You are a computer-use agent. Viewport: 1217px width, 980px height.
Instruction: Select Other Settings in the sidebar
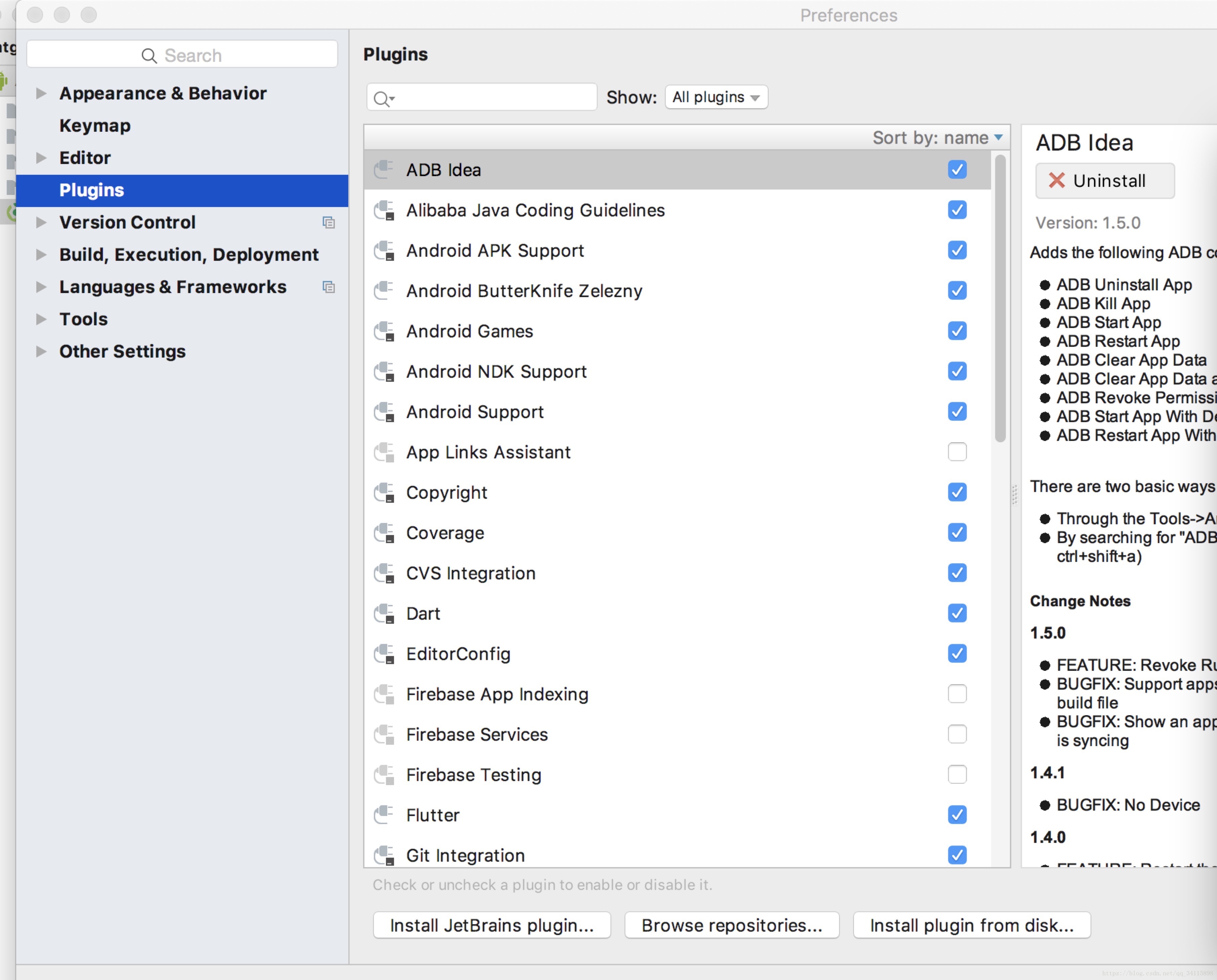[122, 351]
